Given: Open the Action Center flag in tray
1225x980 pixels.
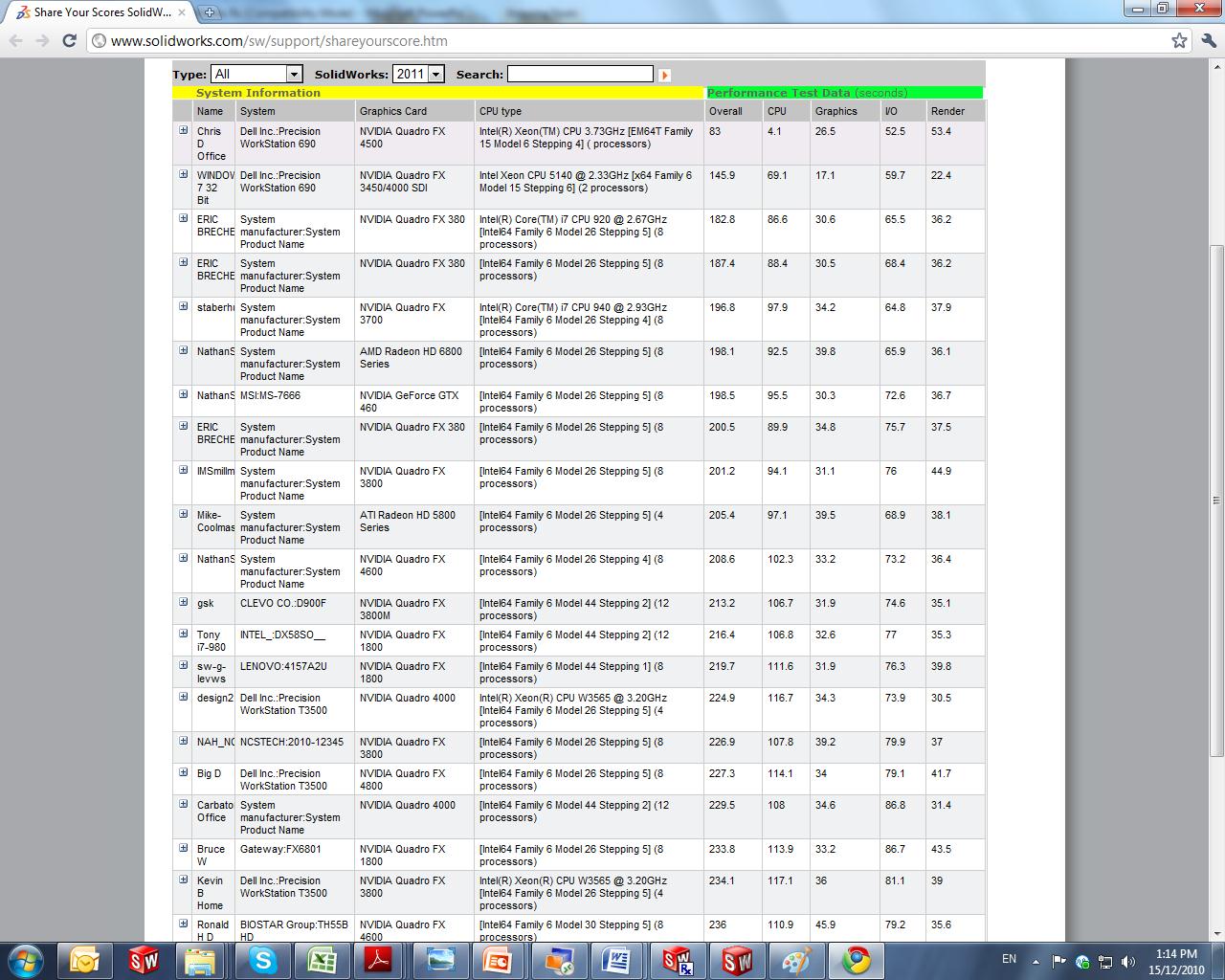Looking at the screenshot, I should pos(1058,961).
